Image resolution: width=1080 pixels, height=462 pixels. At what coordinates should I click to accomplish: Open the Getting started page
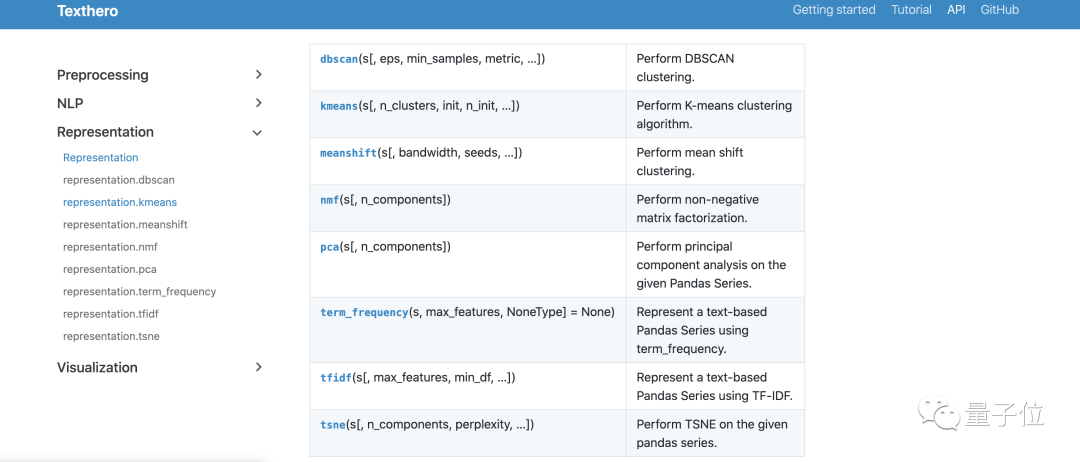834,10
